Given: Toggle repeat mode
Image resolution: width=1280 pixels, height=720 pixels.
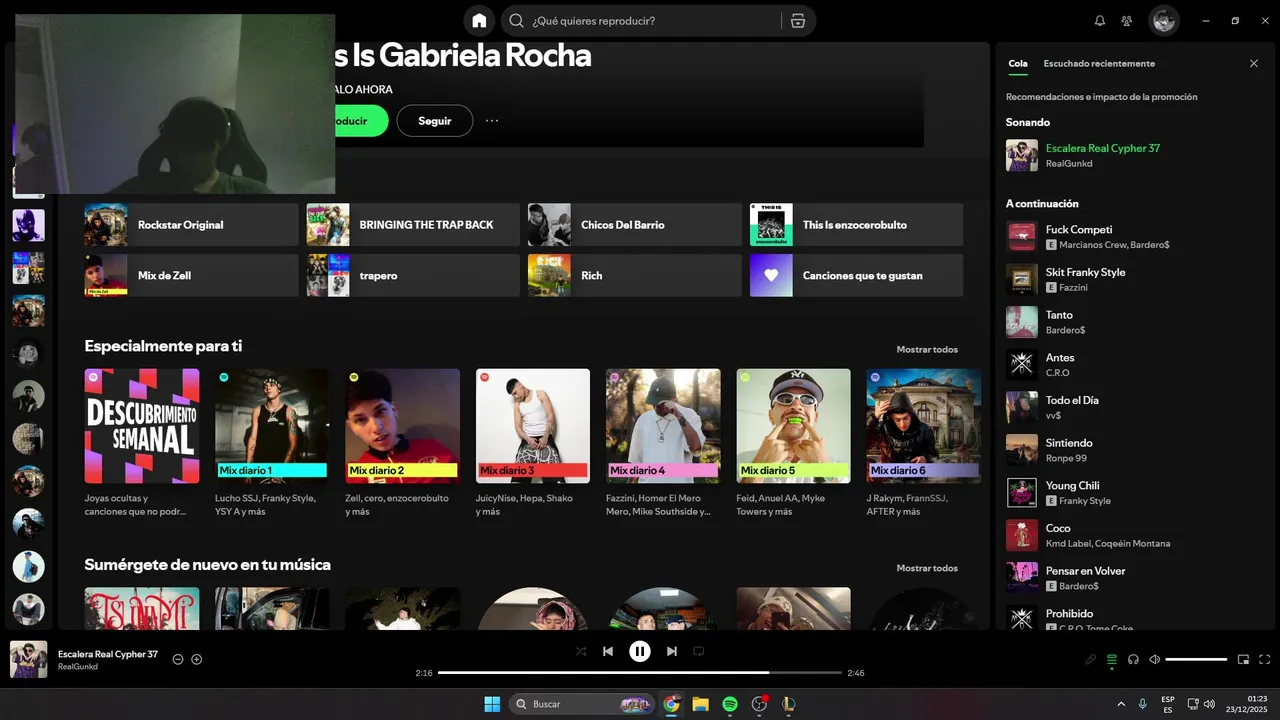Looking at the screenshot, I should [699, 651].
